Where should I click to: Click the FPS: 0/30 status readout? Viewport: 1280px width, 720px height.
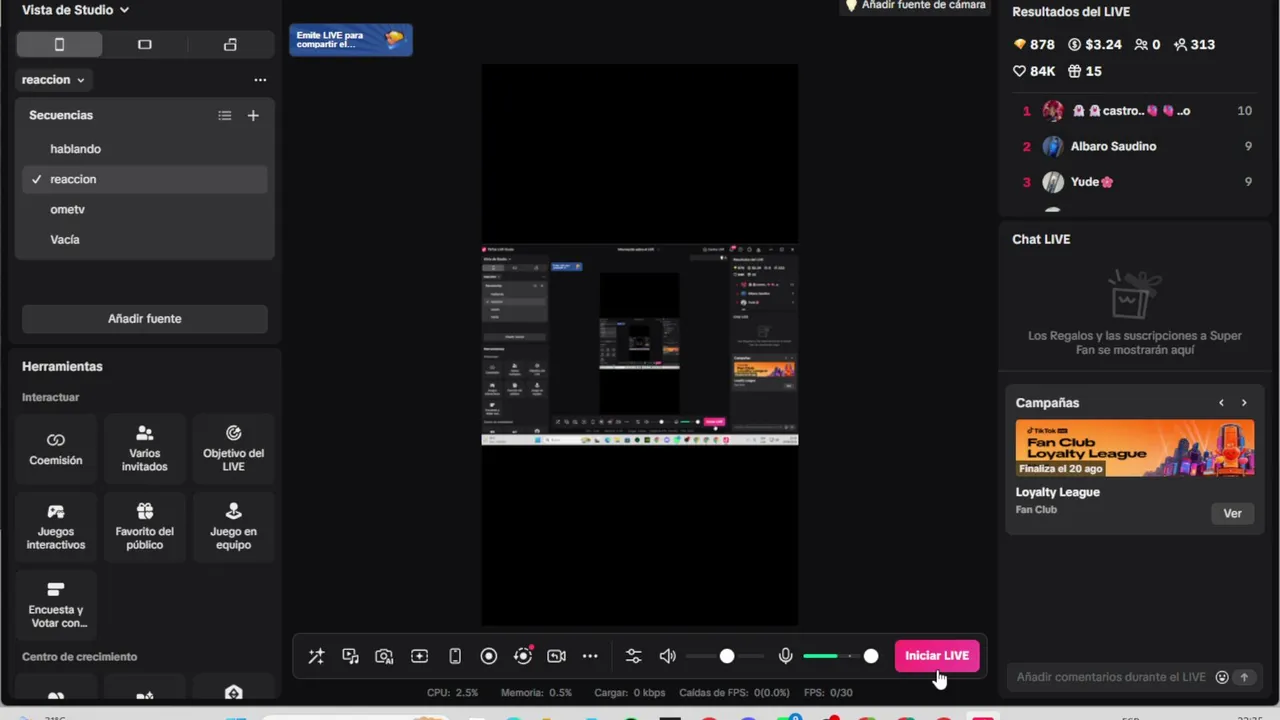pos(828,693)
